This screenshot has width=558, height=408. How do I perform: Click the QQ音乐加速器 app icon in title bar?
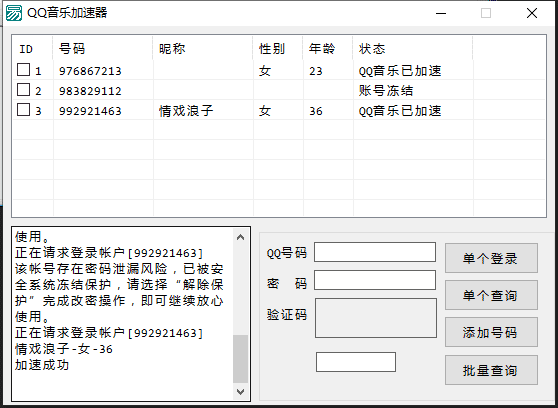(x=14, y=13)
